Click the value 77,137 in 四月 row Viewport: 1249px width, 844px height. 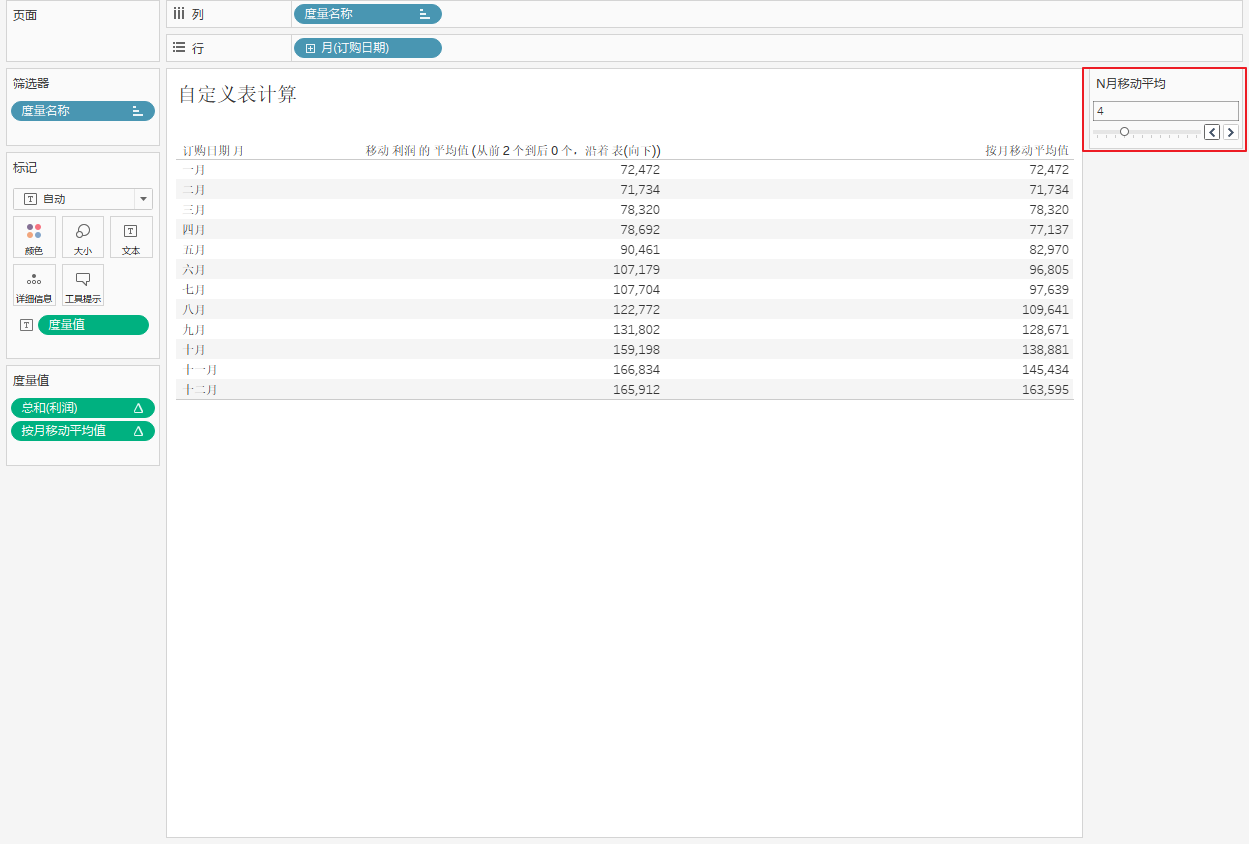coord(1049,230)
